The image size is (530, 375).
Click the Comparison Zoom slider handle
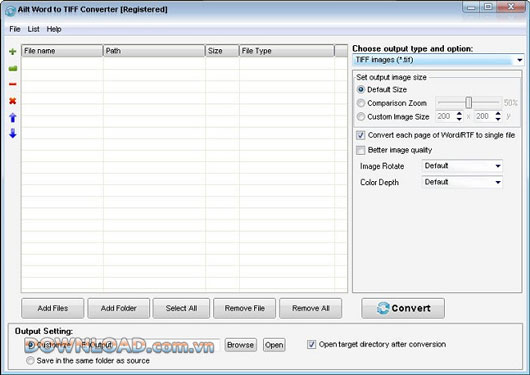click(468, 102)
